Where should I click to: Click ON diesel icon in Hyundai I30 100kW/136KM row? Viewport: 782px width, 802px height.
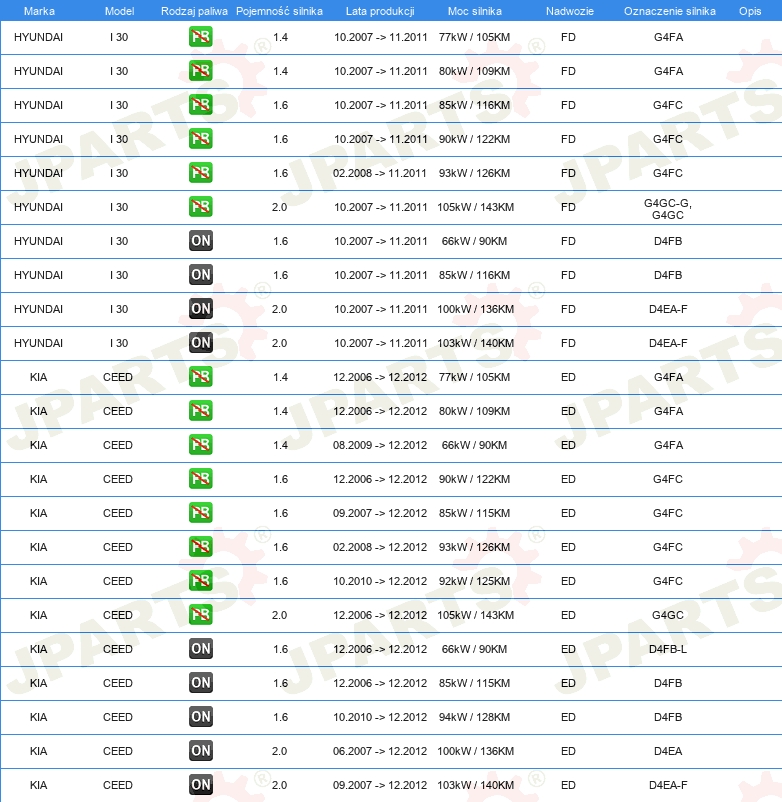point(200,308)
